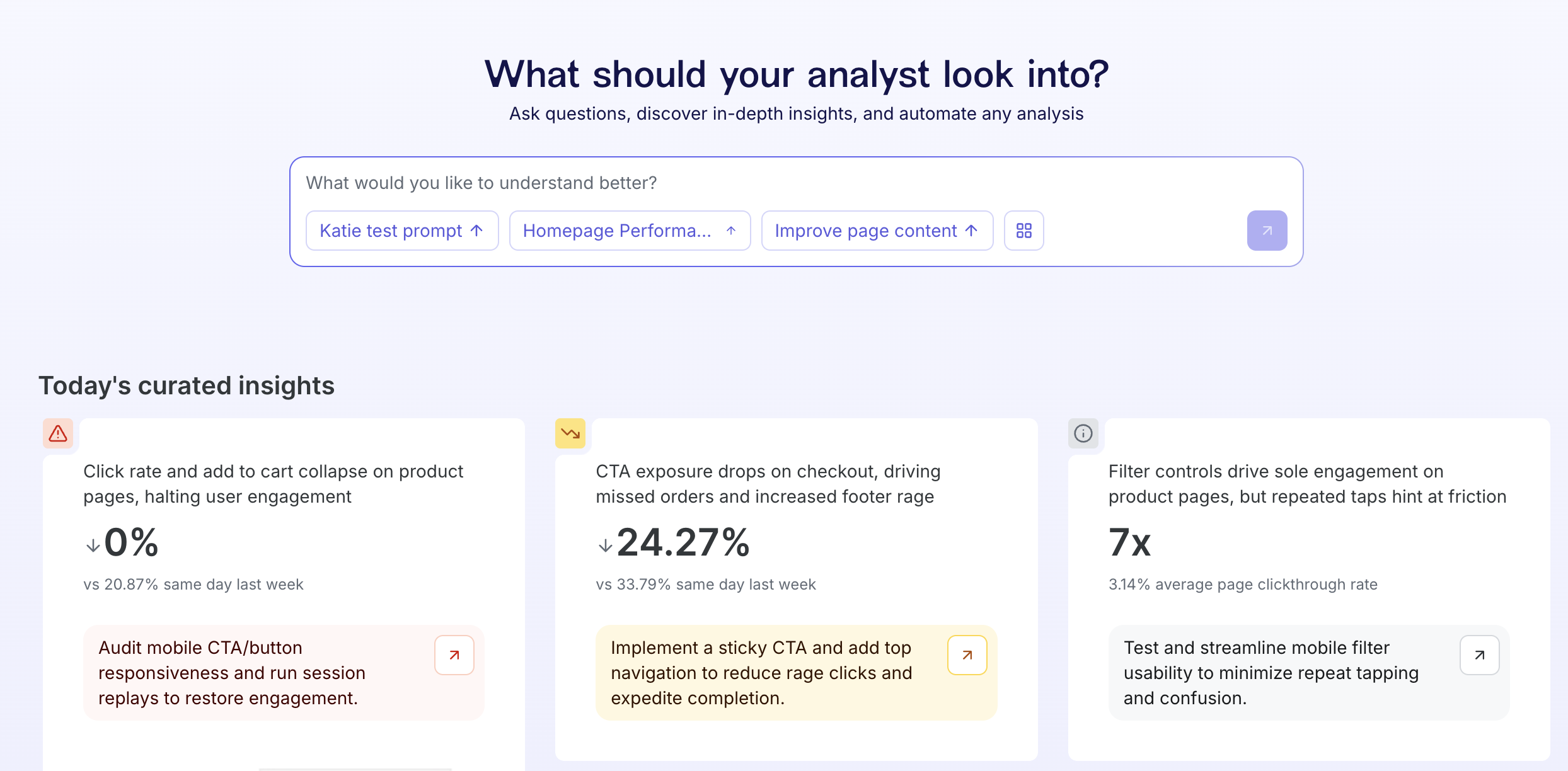1568x771 pixels.
Task: Open the prompt library grid icon
Action: click(1023, 231)
